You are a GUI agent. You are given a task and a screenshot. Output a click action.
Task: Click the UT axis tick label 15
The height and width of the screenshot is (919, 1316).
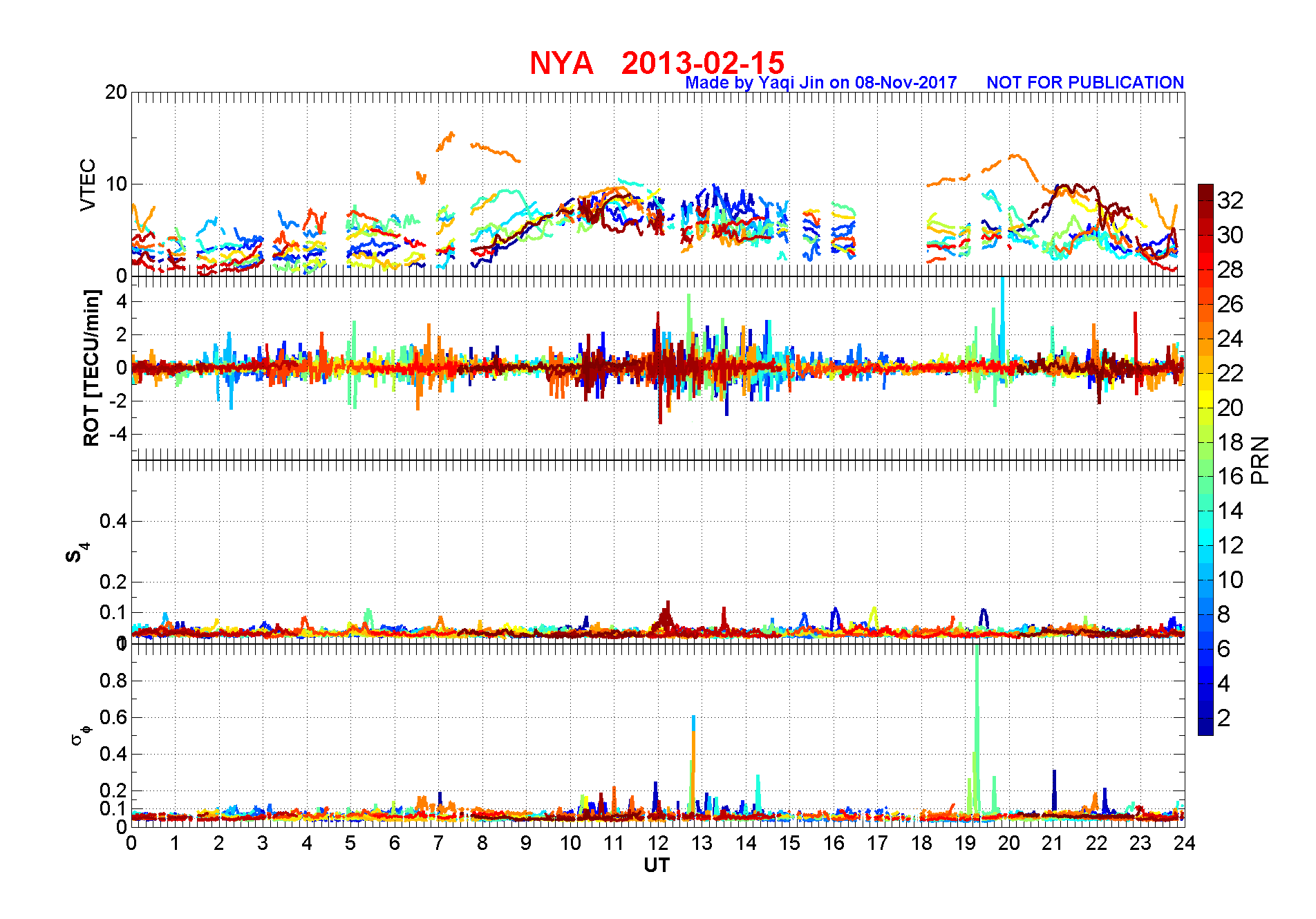click(x=790, y=843)
